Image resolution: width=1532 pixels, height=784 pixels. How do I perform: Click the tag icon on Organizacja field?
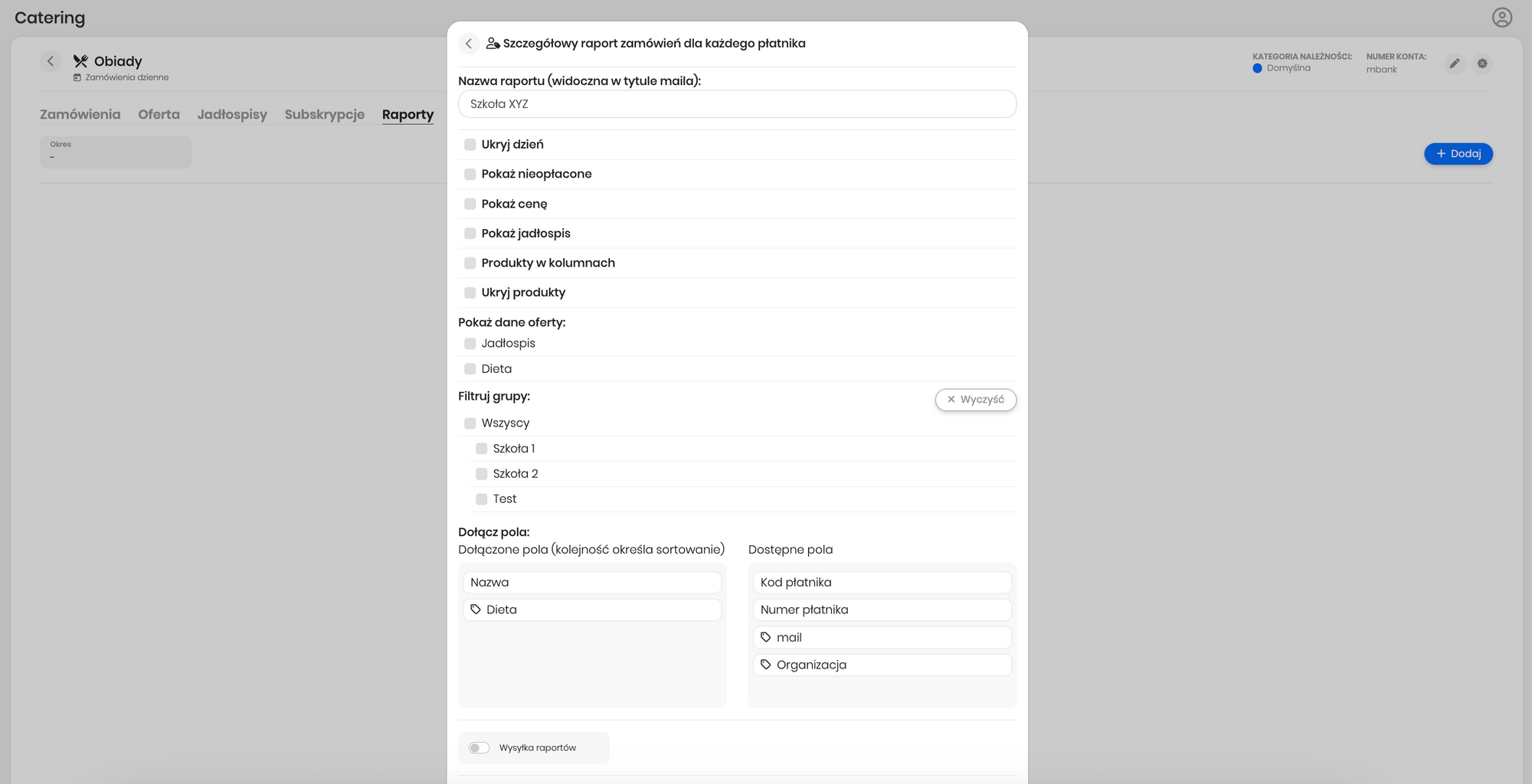pyautogui.click(x=765, y=665)
